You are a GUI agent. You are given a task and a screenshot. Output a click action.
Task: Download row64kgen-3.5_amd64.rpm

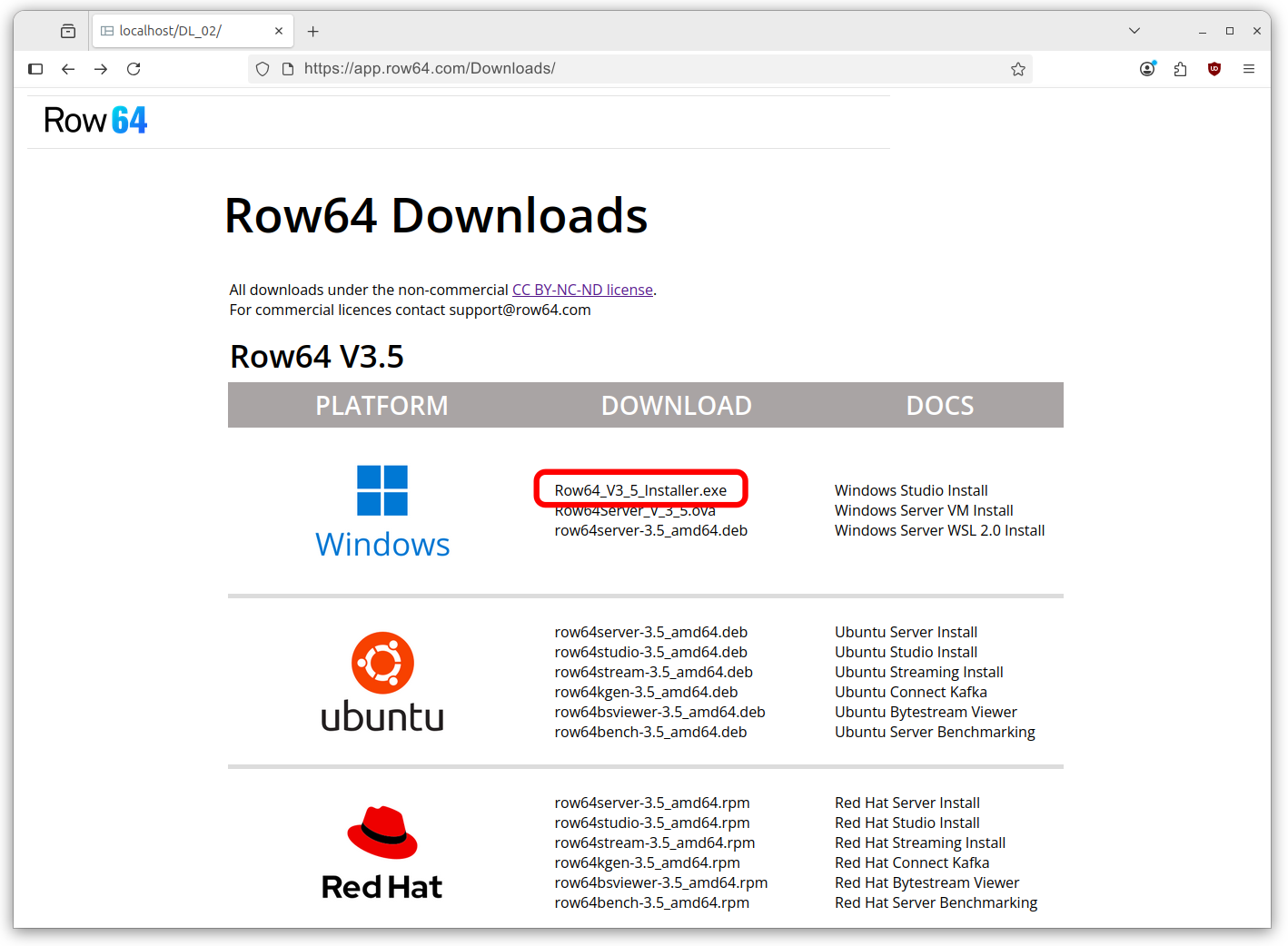click(x=647, y=862)
